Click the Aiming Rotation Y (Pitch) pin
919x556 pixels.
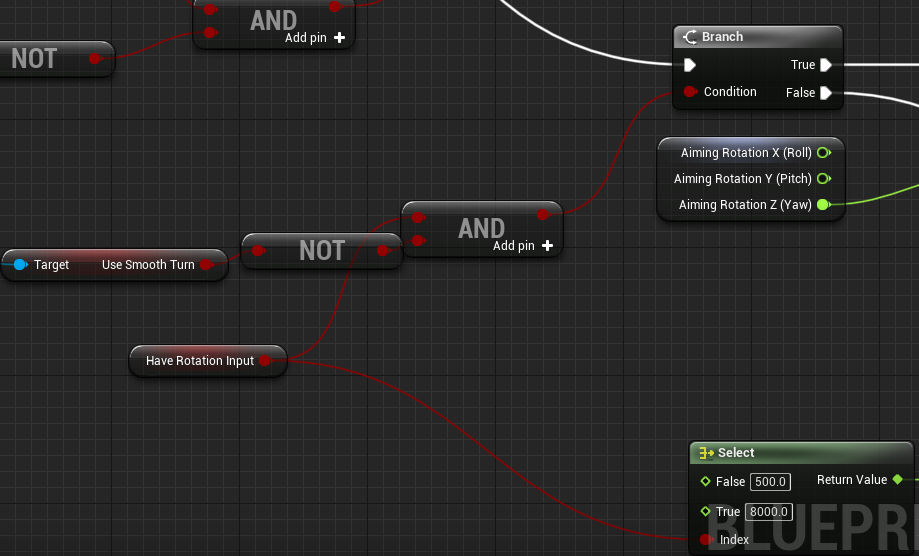coord(824,179)
